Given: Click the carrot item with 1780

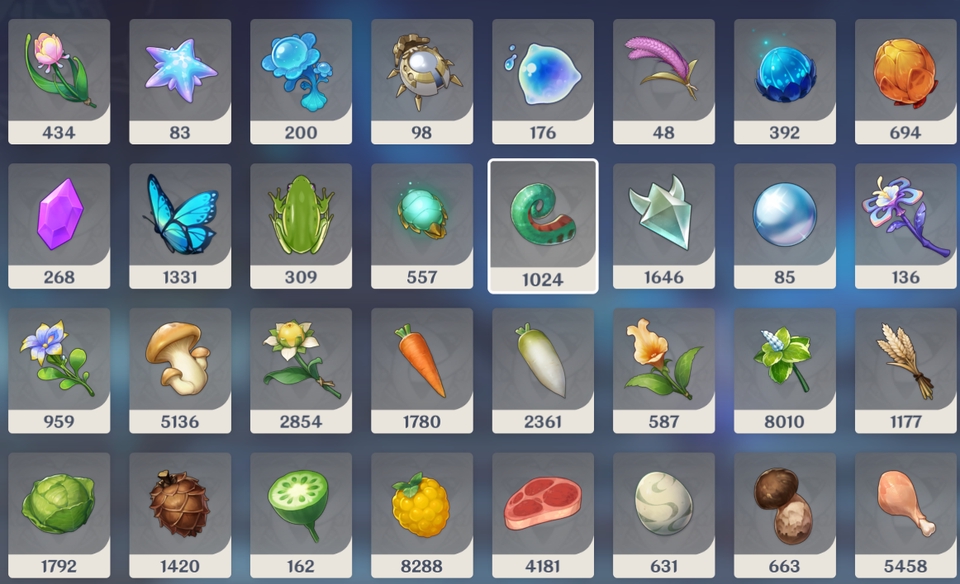Looking at the screenshot, I should point(422,370).
